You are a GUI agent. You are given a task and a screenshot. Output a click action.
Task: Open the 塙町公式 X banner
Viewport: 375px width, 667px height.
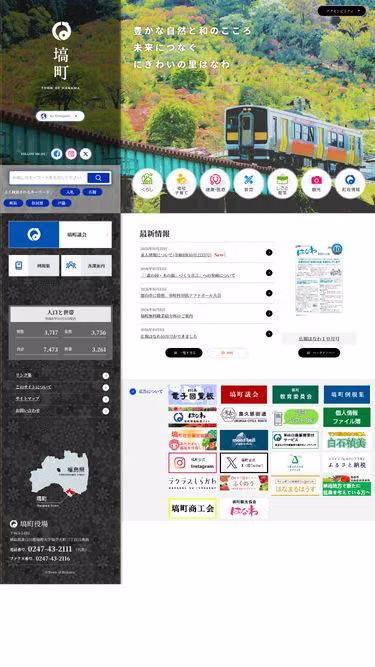click(244, 463)
